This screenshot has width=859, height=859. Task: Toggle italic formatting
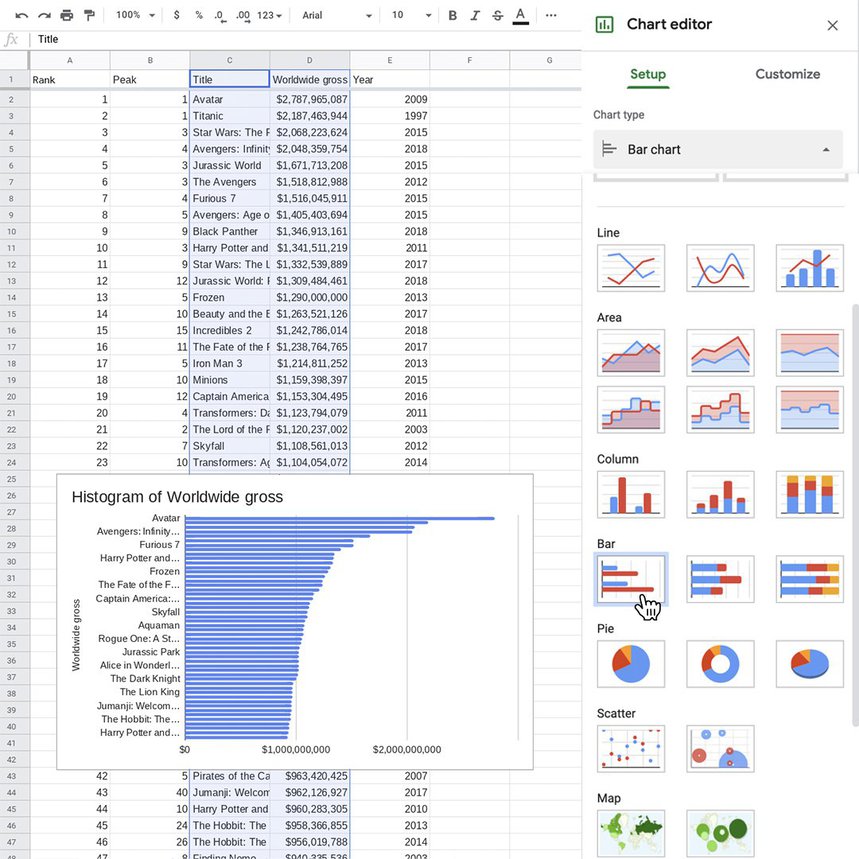[x=474, y=15]
